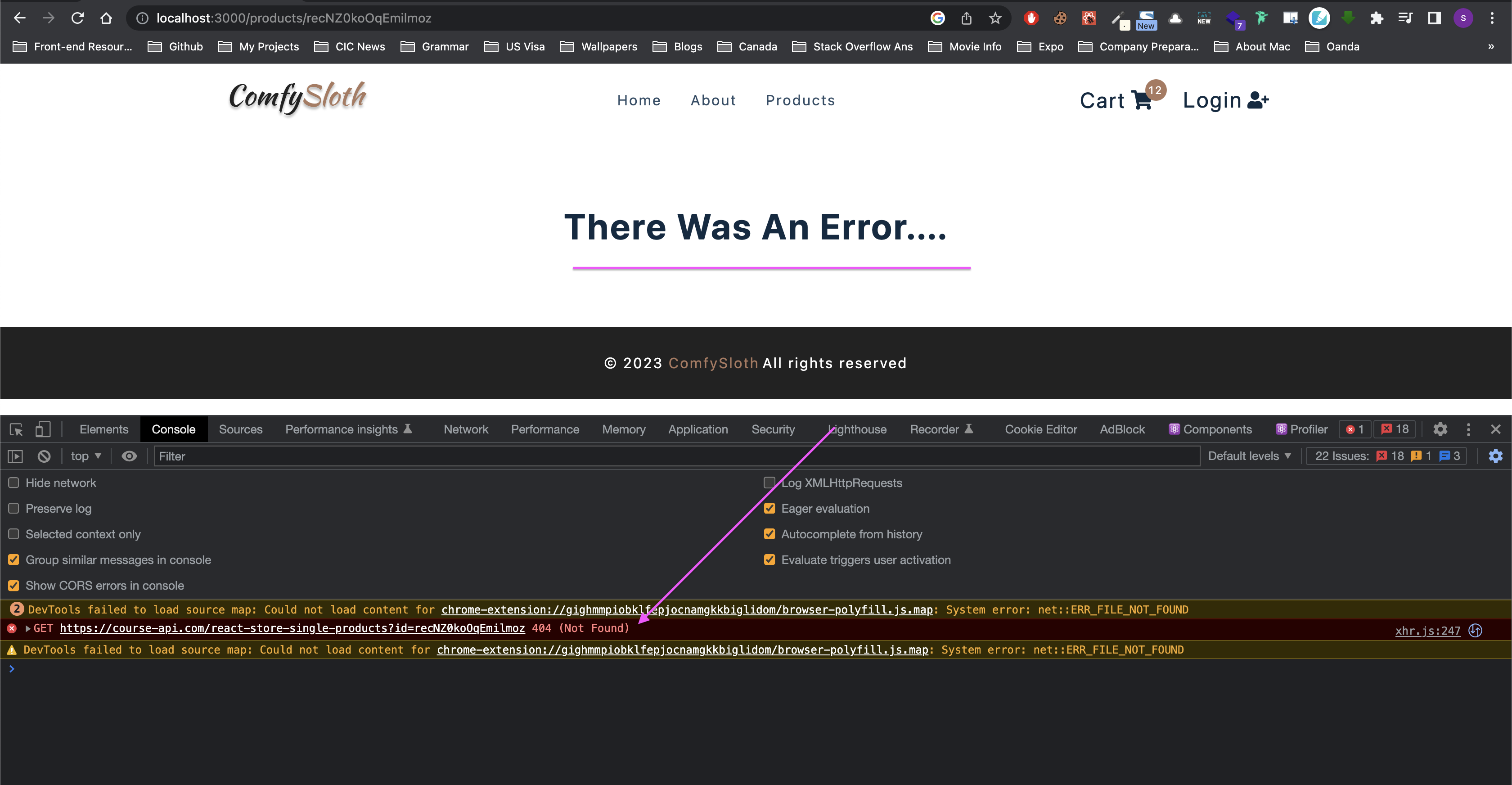Enable the Preserve log checkbox
This screenshot has height=785, width=1512.
point(13,509)
